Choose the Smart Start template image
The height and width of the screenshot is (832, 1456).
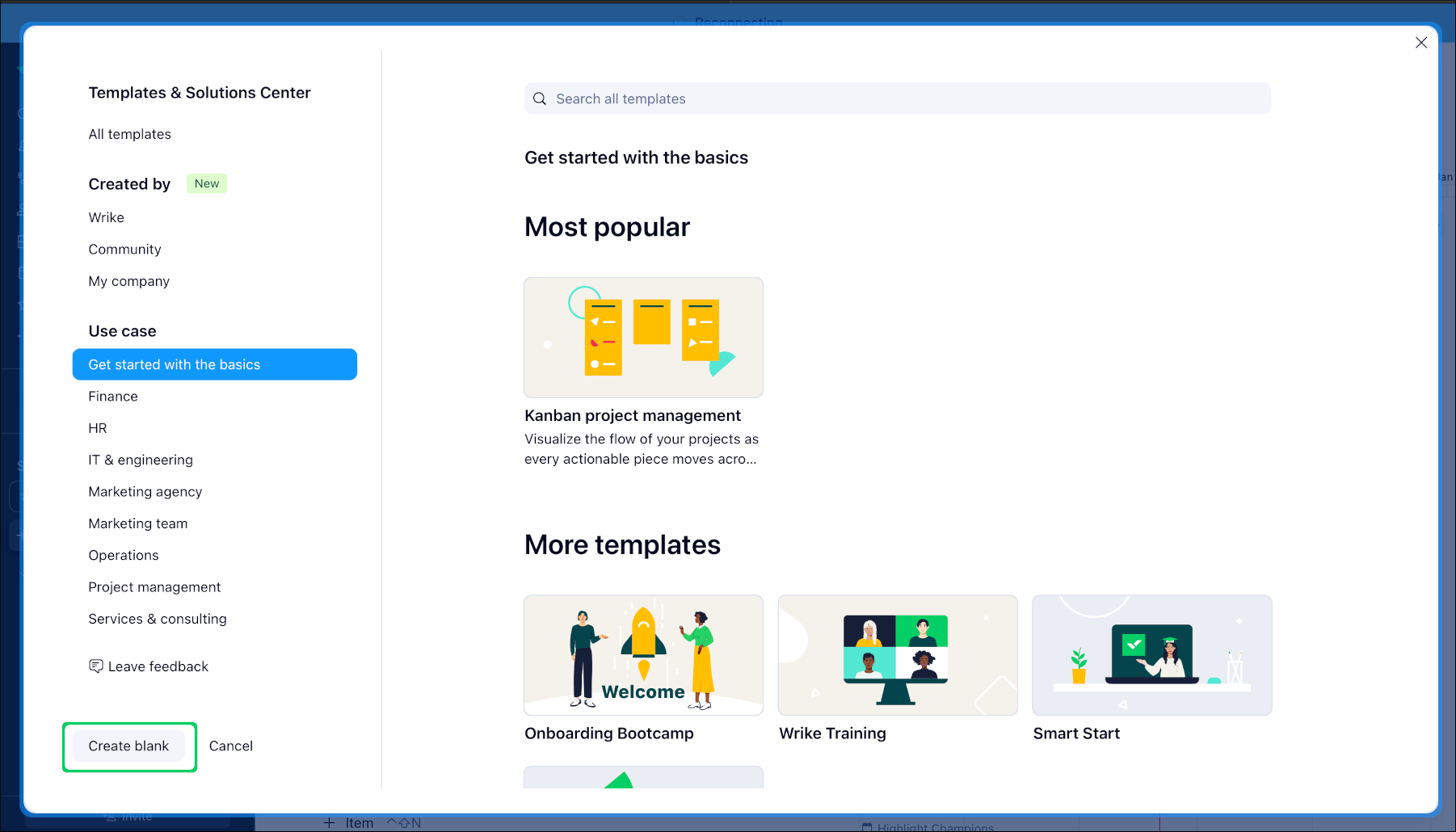[x=1151, y=655]
